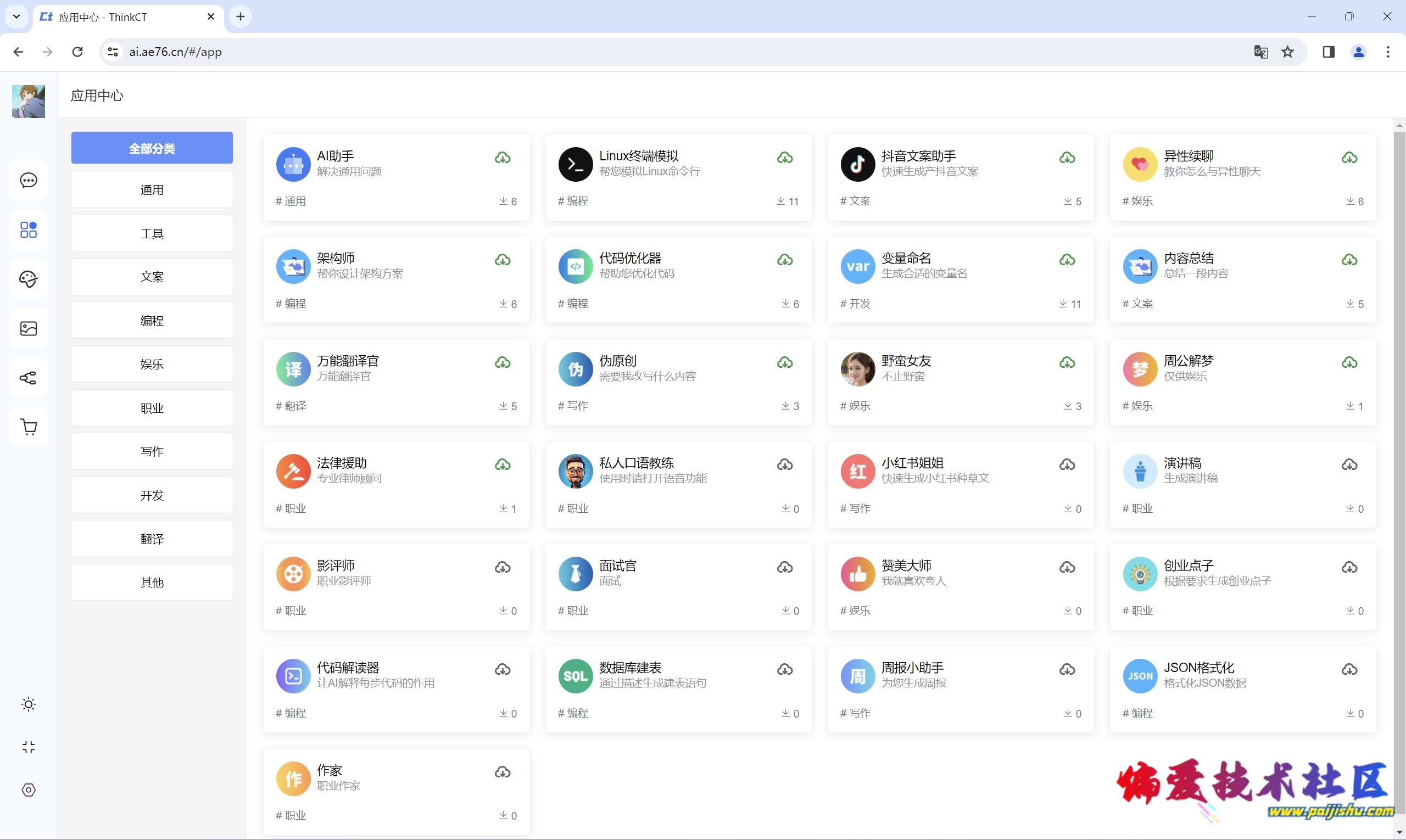Screen dimensions: 1406x840
Task: Open the image gallery icon in sidebar
Action: point(29,328)
